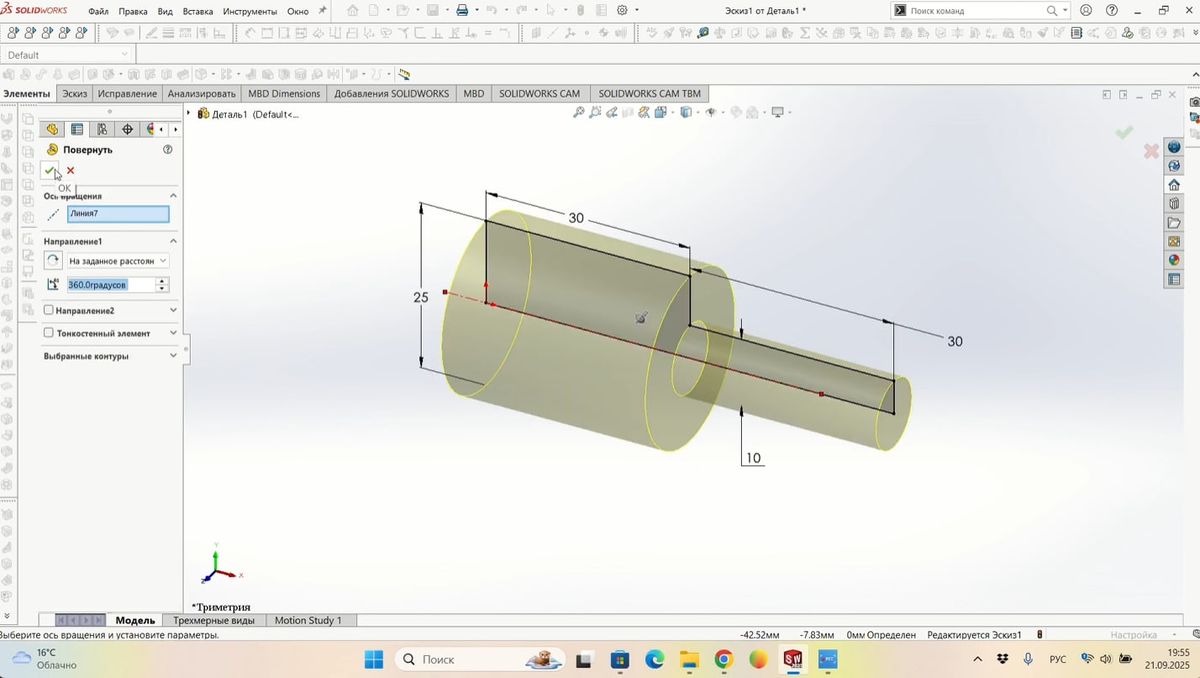Screen dimensions: 1200x678
Task: Click the Hide/Show Items eye icon
Action: click(x=711, y=113)
